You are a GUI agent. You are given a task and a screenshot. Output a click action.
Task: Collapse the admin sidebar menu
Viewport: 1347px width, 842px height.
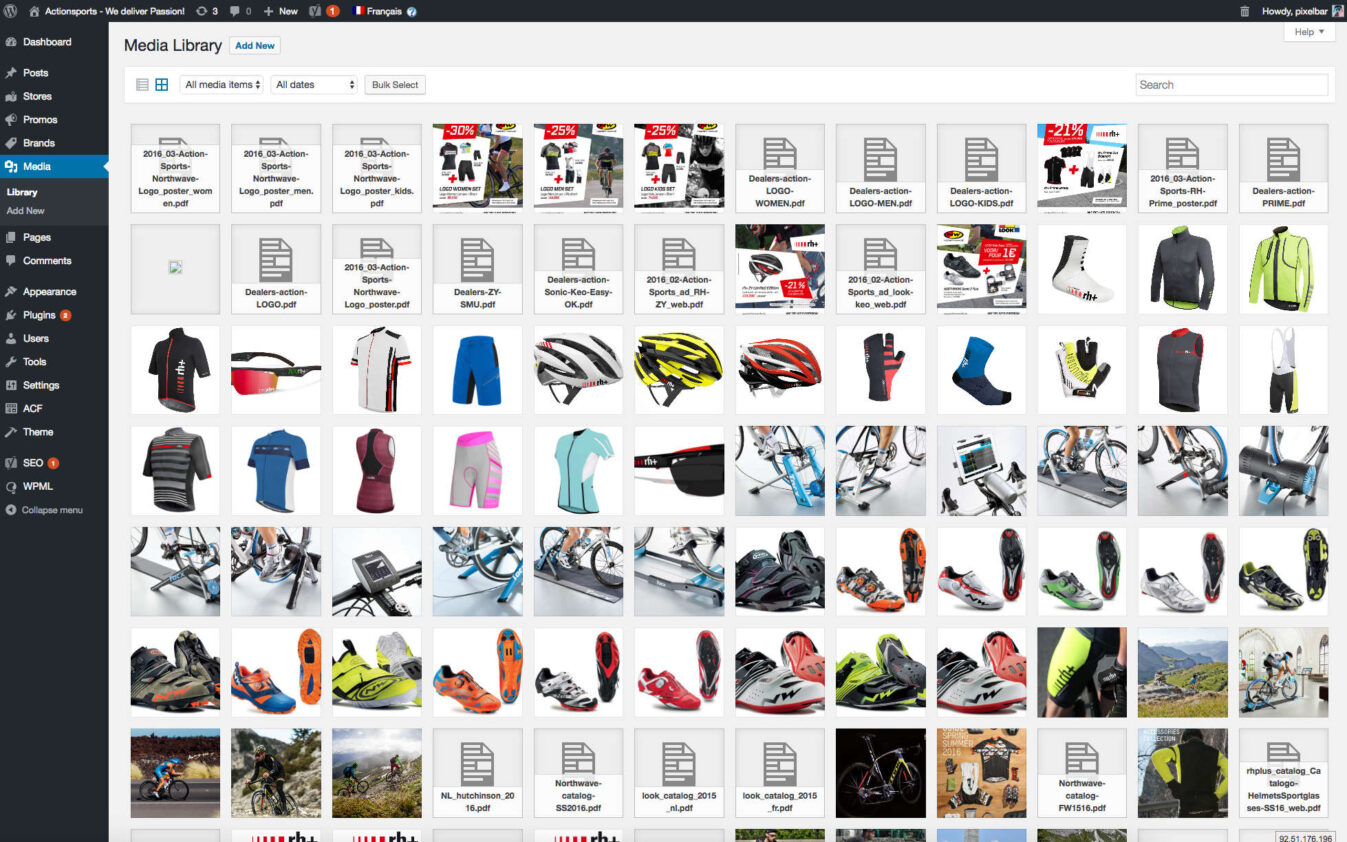[46, 510]
